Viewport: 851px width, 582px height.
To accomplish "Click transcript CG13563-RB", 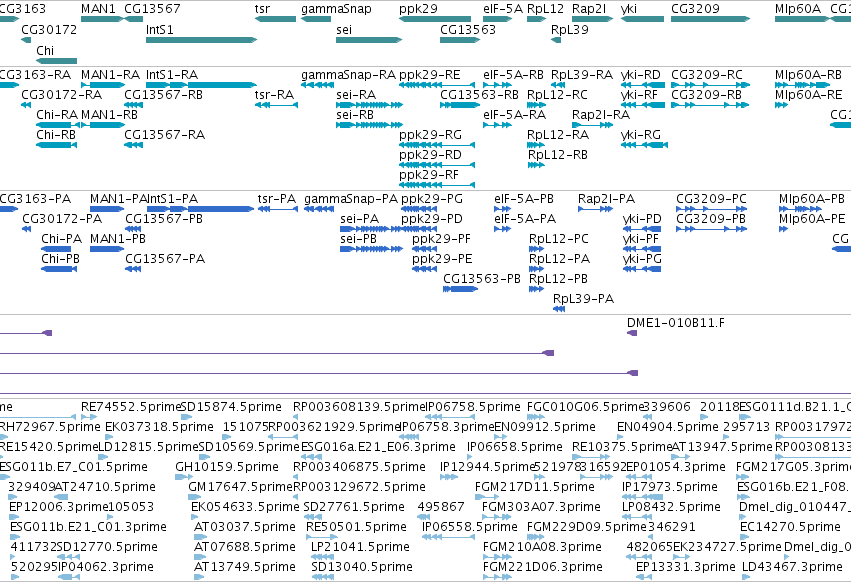I will (479, 94).
